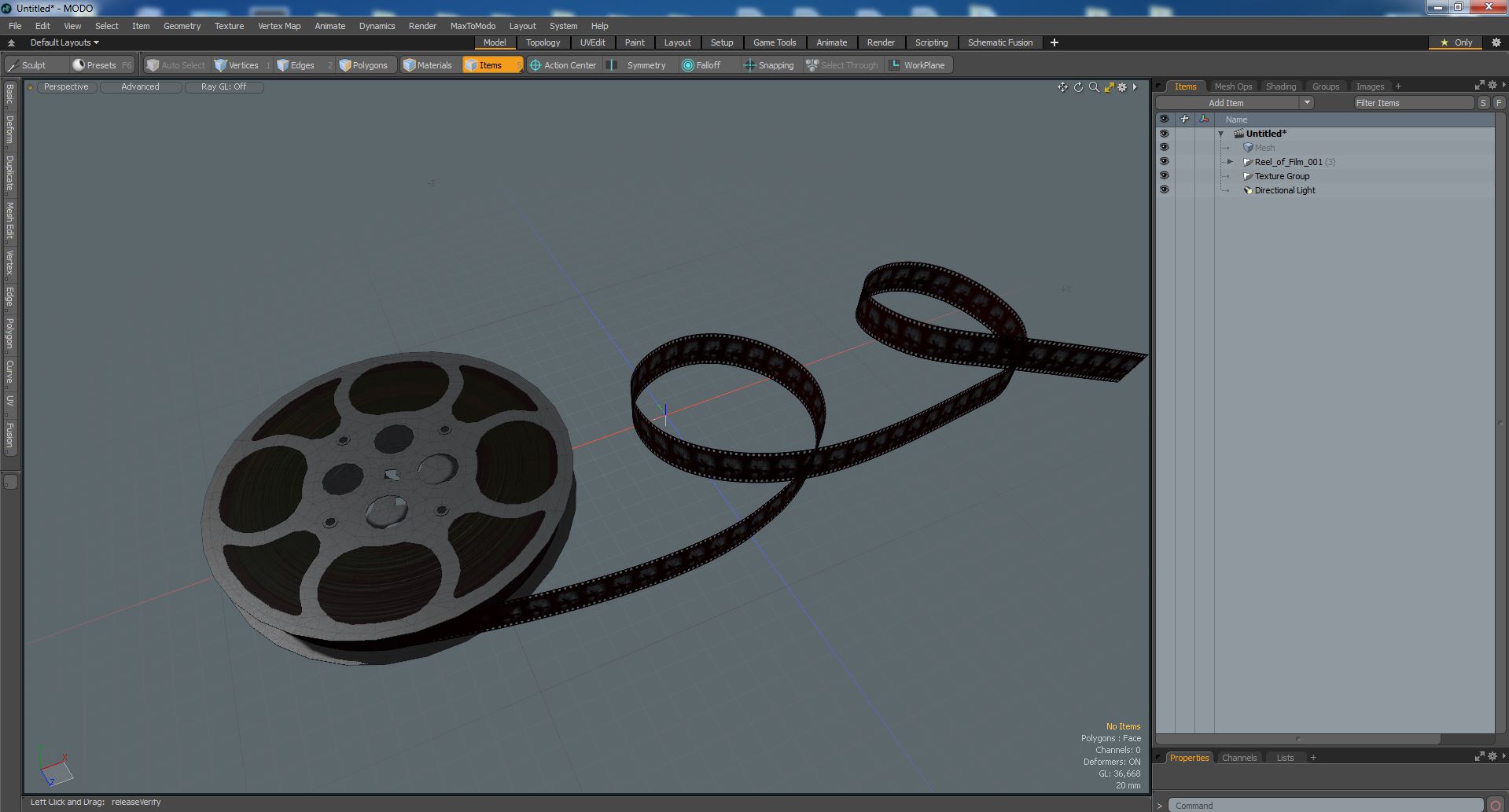
Task: Click the Filter Items field
Action: (x=1413, y=103)
